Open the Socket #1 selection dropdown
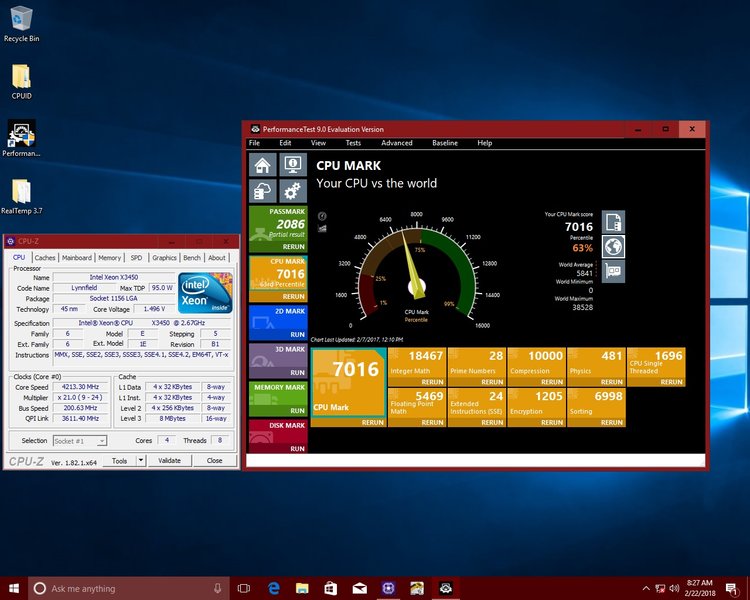Screen dimensions: 750x600 [80, 441]
